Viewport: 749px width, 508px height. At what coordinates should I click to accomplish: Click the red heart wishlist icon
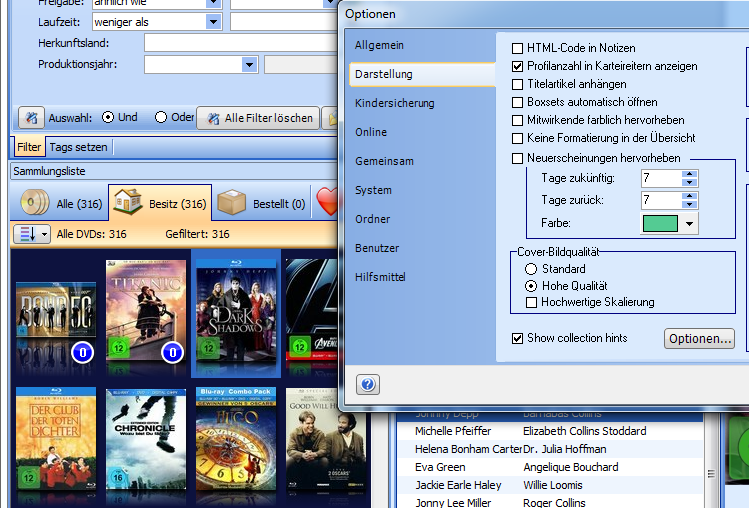tap(327, 203)
